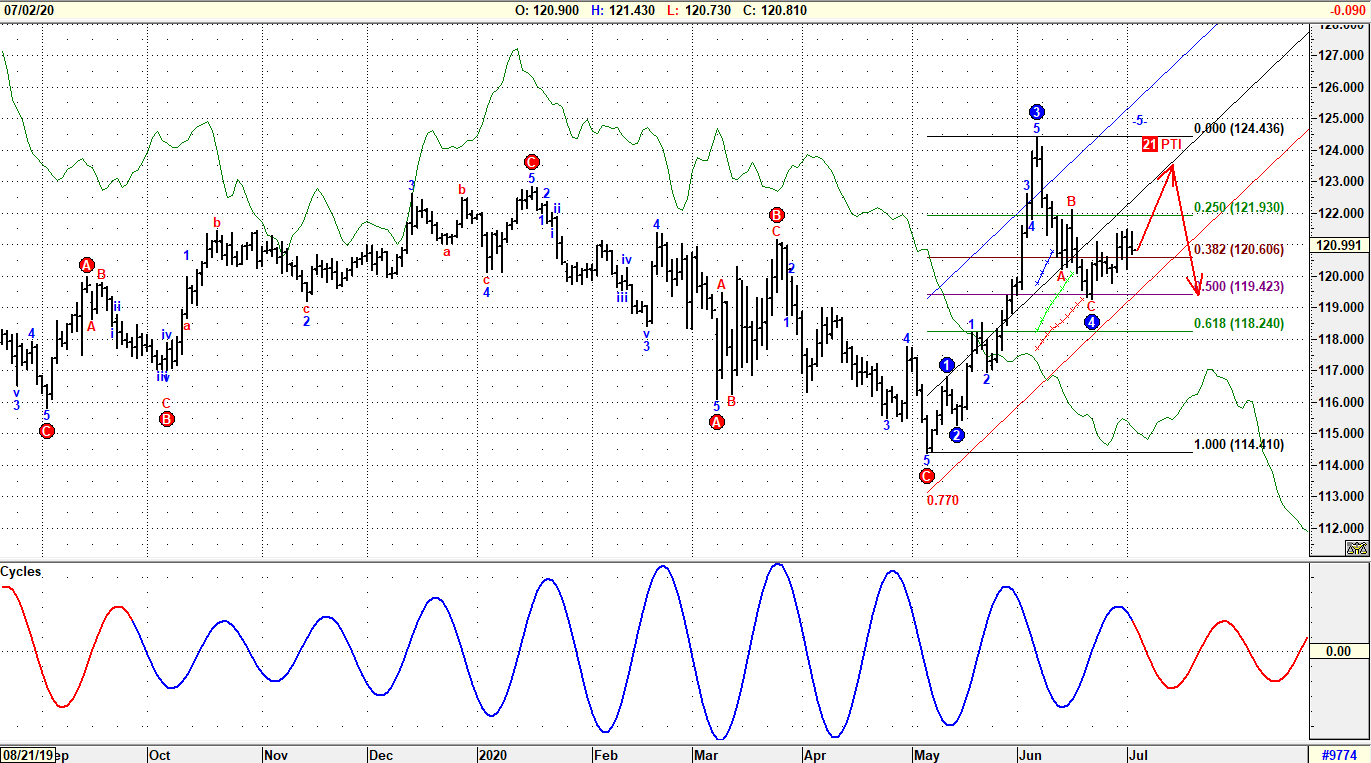This screenshot has width=1371, height=763.
Task: Select the 1.000 (114.410) Fibonacci label
Action: pyautogui.click(x=1239, y=444)
